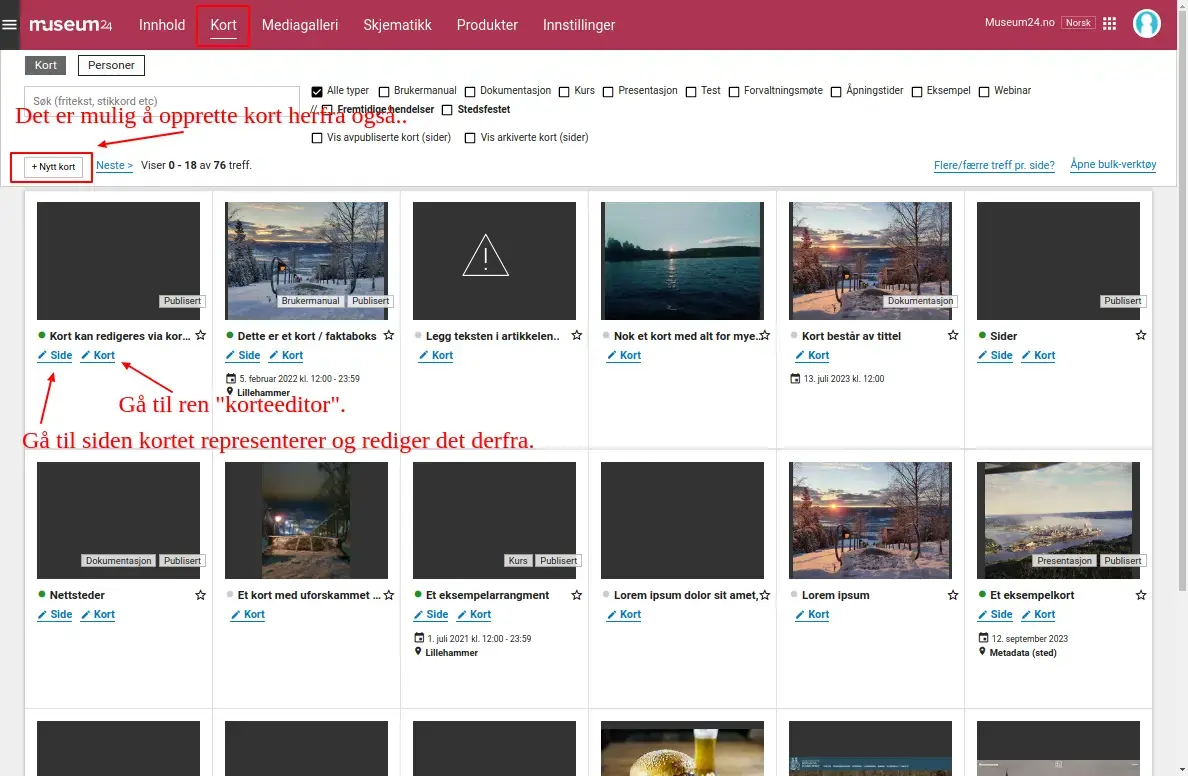Change language using the "Norsk" button
Viewport: 1188px width, 776px height.
[x=1078, y=23]
